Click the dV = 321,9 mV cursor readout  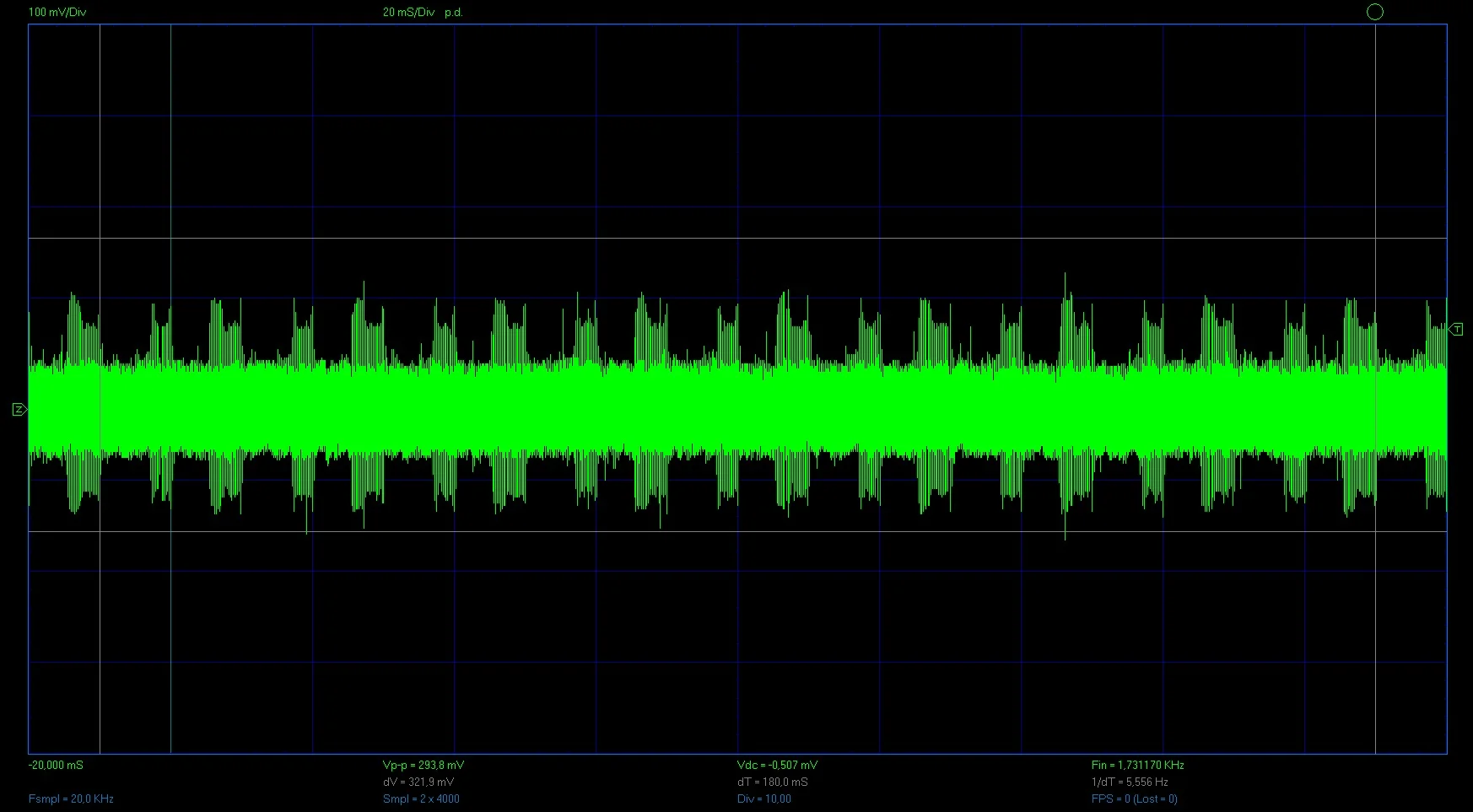pos(418,782)
